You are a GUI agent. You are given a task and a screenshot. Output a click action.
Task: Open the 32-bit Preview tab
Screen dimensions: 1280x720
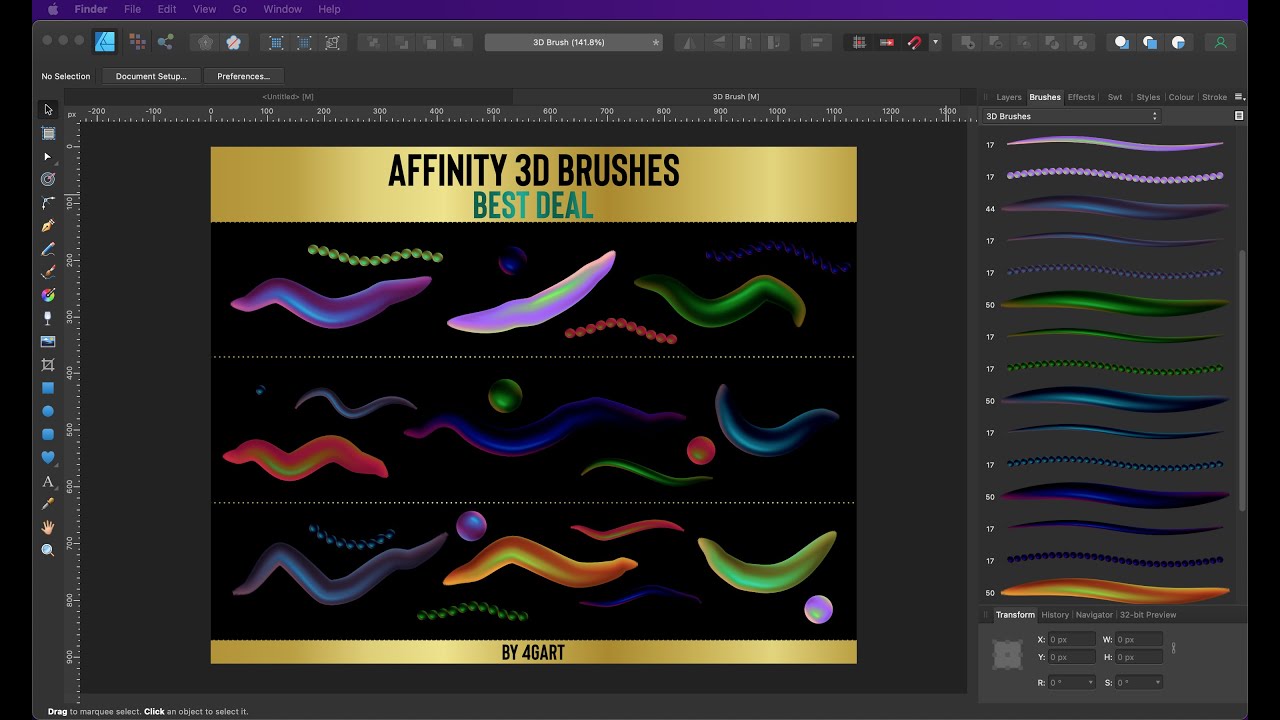(x=1148, y=615)
